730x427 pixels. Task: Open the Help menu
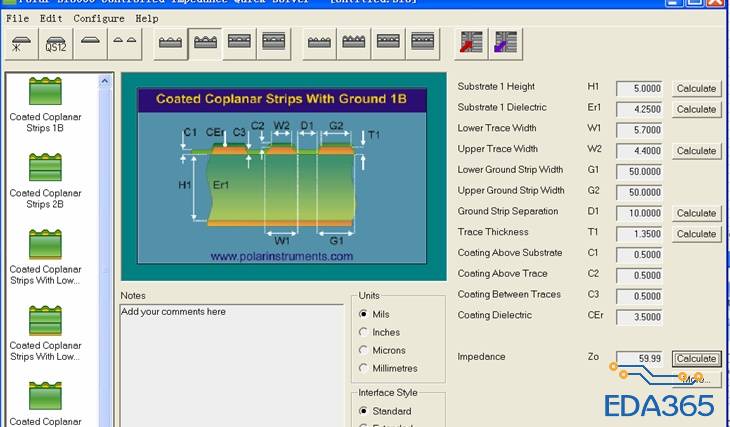pyautogui.click(x=147, y=19)
